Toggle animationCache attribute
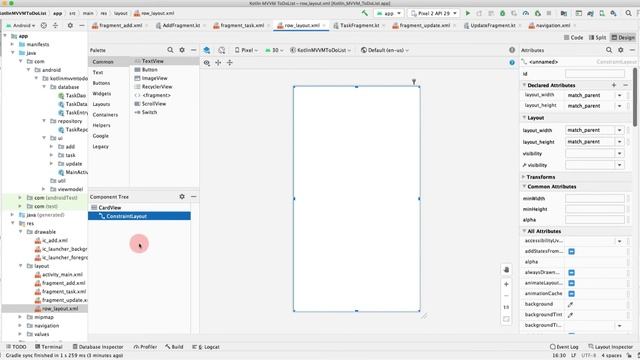Screen dimensions: 640x360 (x=571, y=293)
